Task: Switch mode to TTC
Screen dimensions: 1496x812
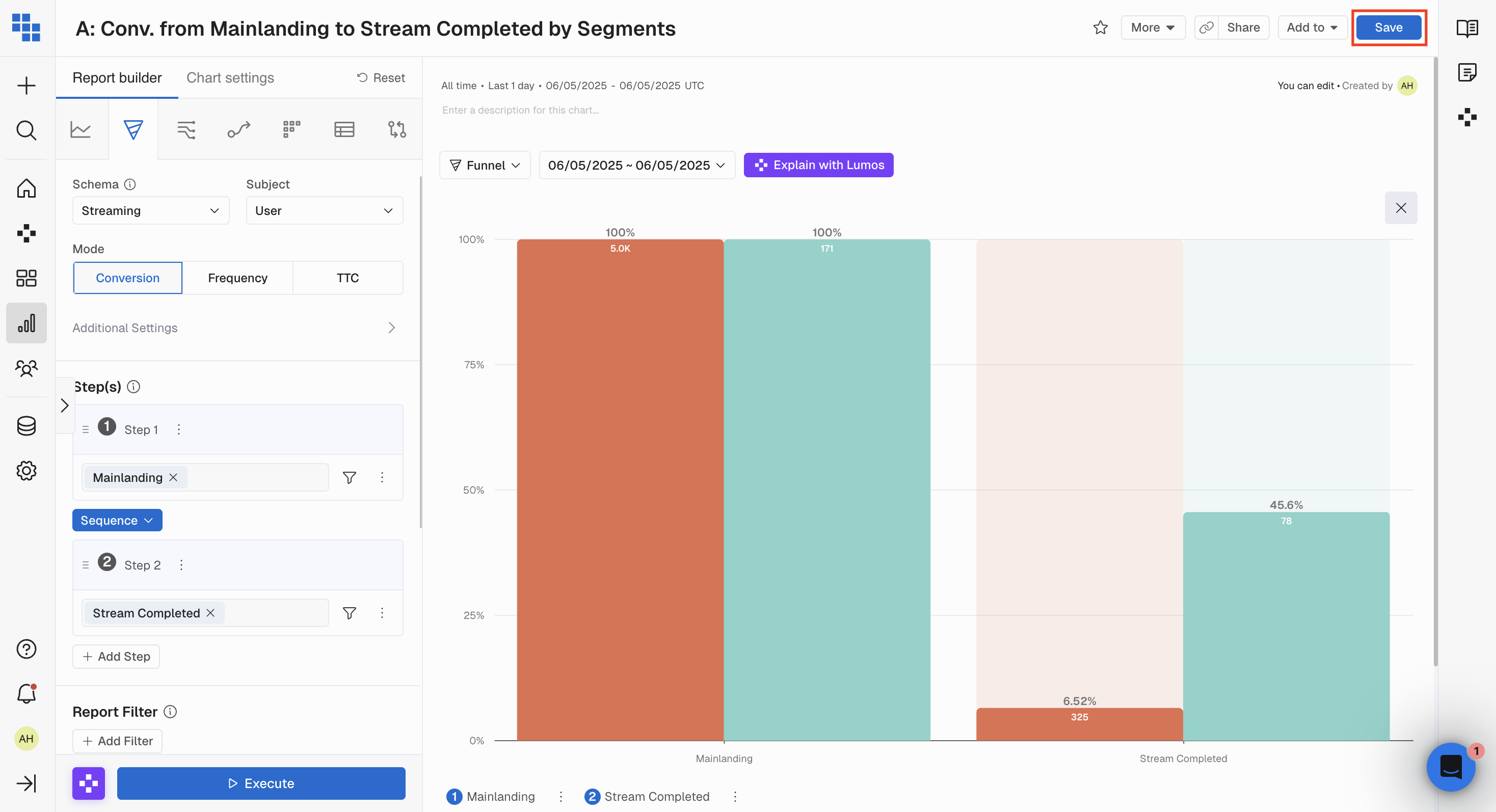Action: click(x=348, y=278)
